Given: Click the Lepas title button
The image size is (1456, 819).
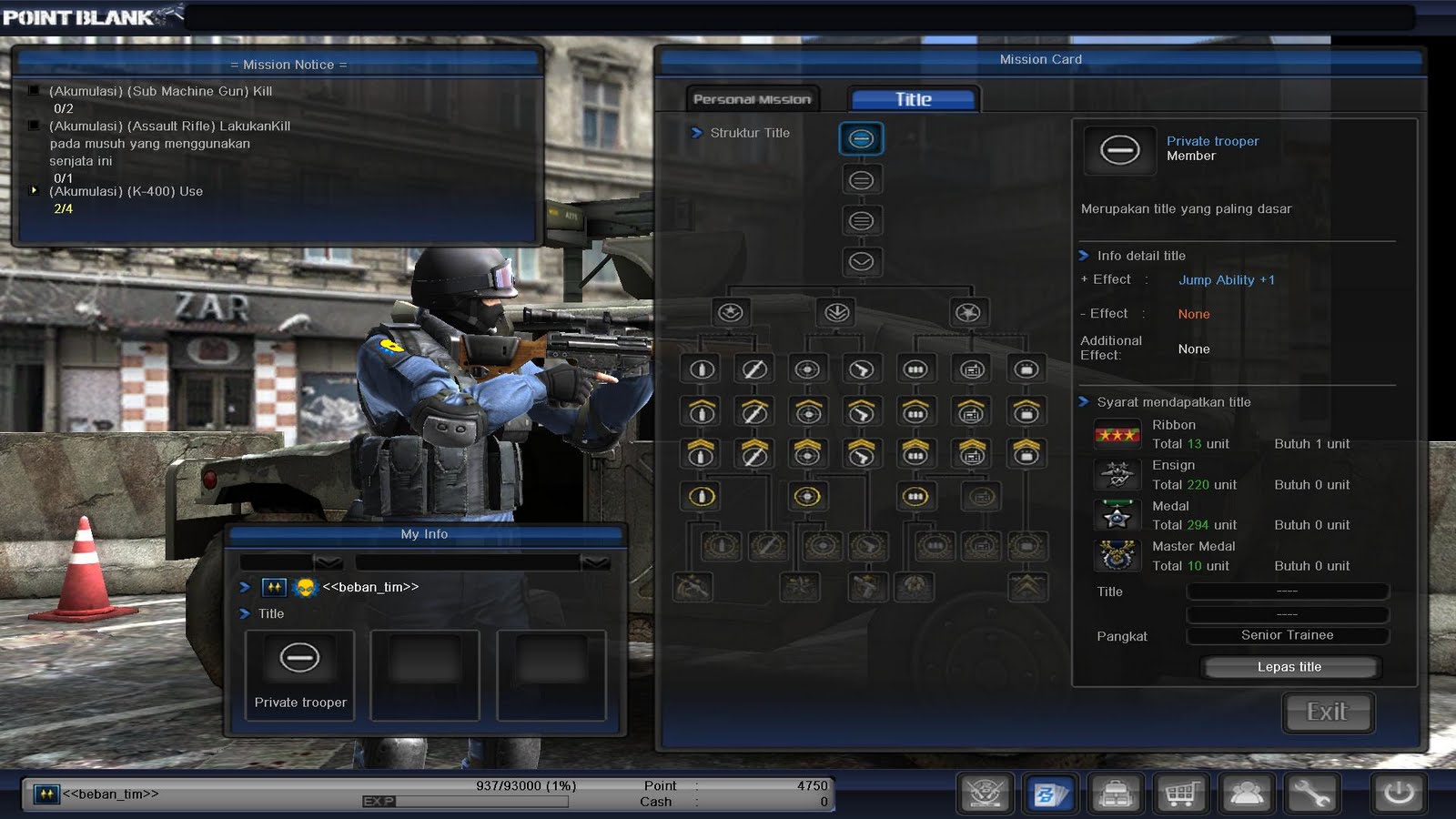Looking at the screenshot, I should point(1289,667).
